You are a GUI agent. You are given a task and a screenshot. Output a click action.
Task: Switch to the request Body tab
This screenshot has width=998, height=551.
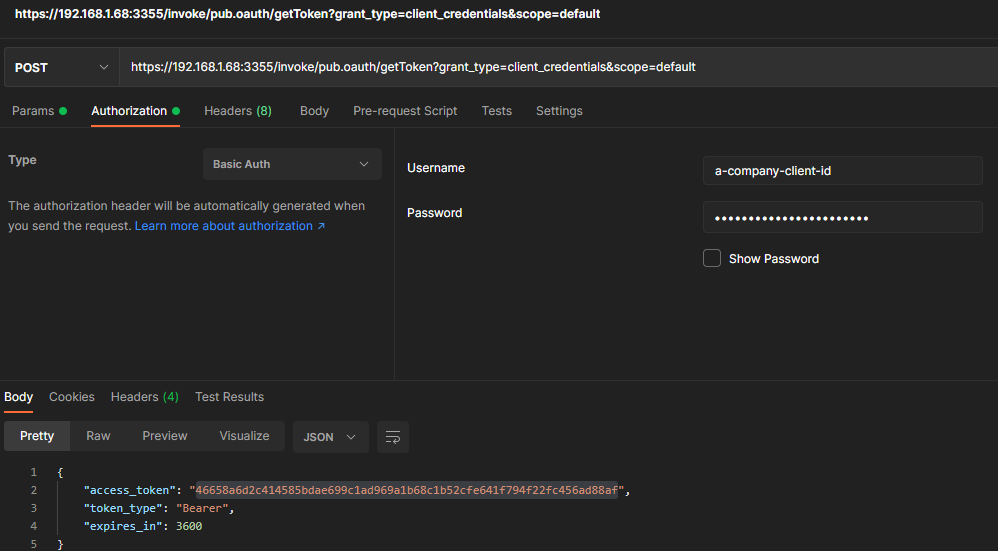coord(314,111)
